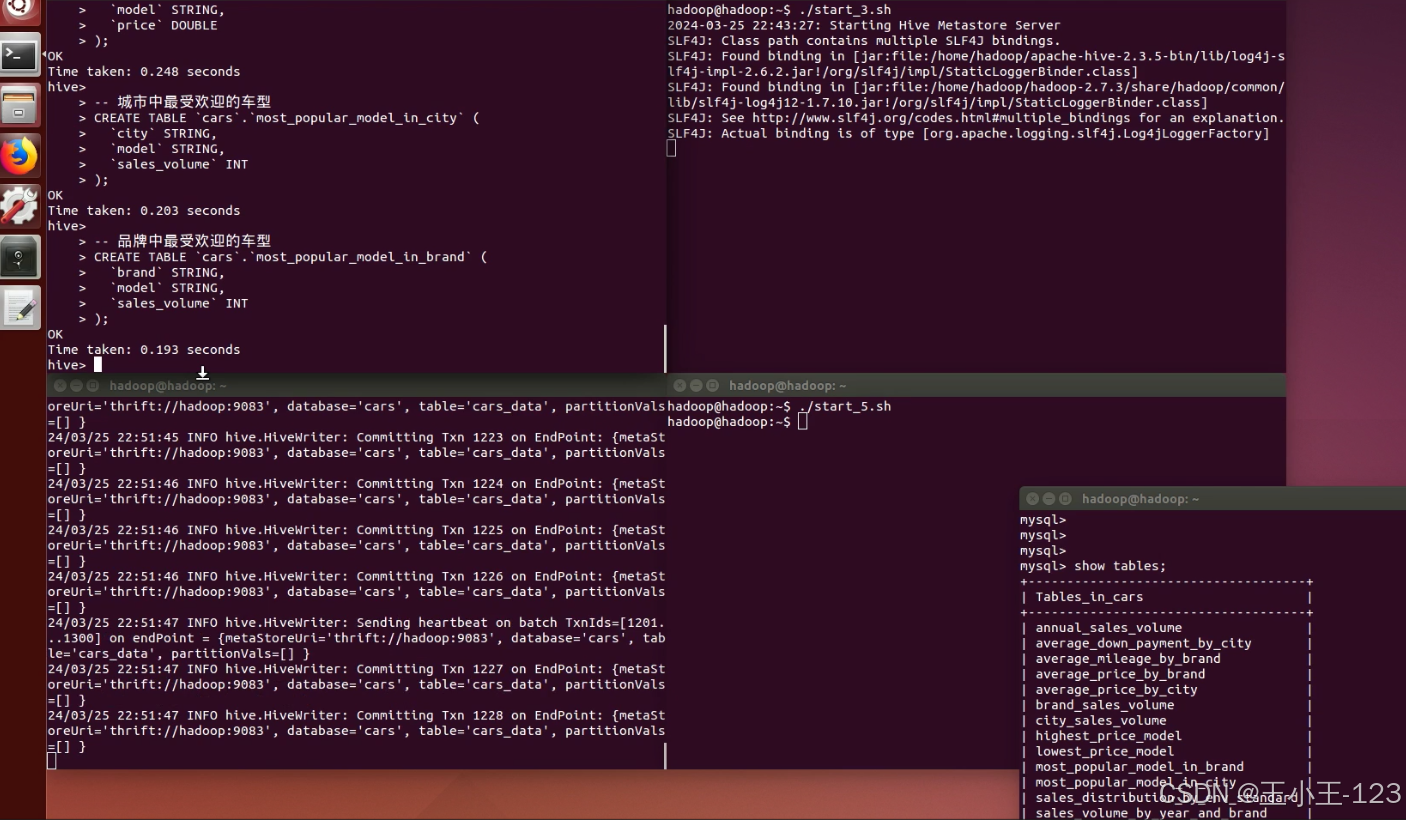This screenshot has width=1406, height=820.
Task: Click the most_popular_model_in_brand CREATE TABLE line
Action: click(x=291, y=257)
